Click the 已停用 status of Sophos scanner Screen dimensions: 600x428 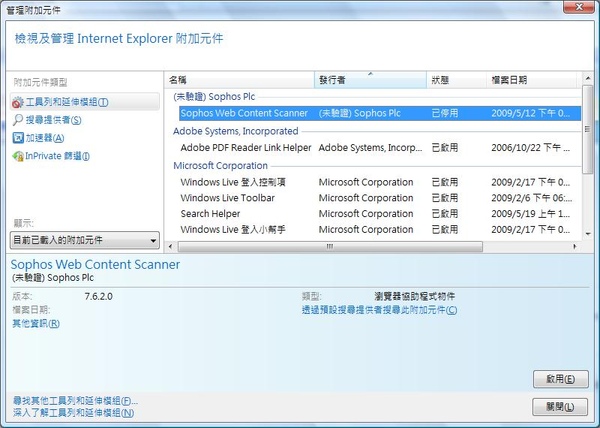pos(445,113)
